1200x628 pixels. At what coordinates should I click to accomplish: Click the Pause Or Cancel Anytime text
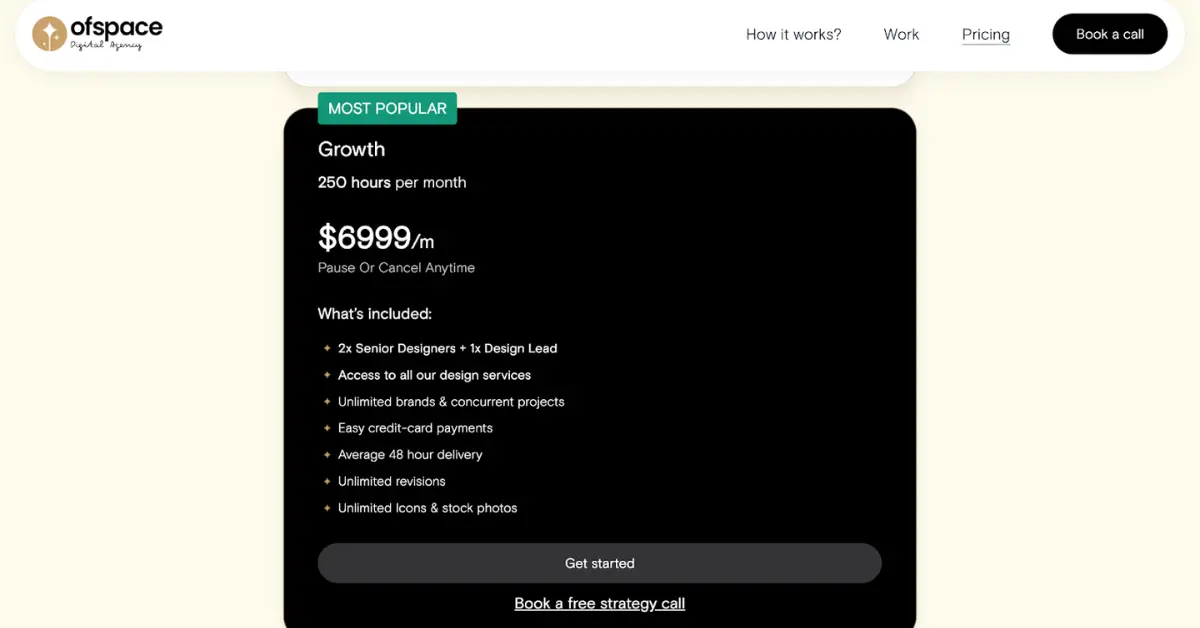pos(396,267)
